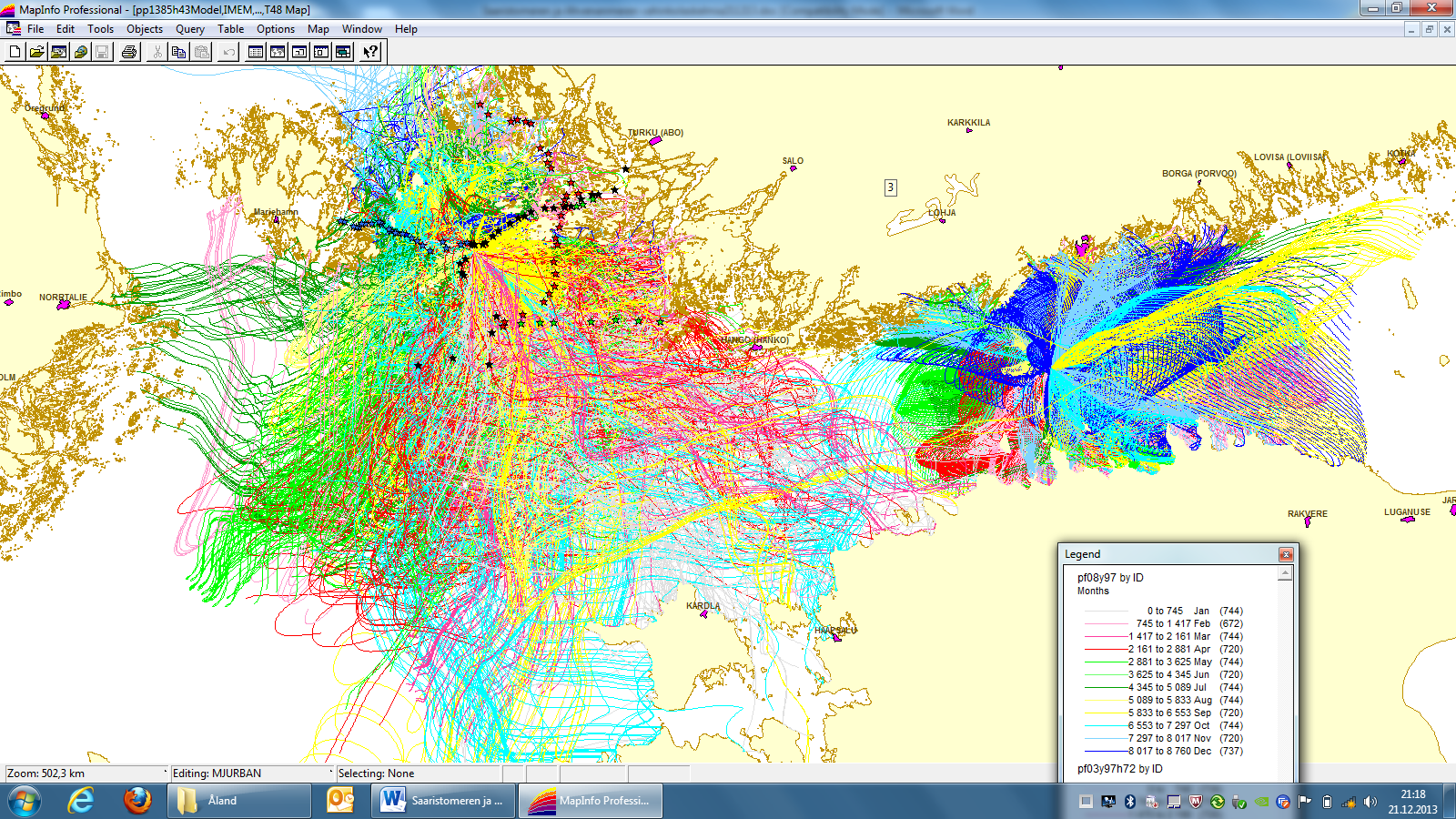Screen dimensions: 1456x819
Task: Open the Windows Start menu
Action: (x=24, y=801)
